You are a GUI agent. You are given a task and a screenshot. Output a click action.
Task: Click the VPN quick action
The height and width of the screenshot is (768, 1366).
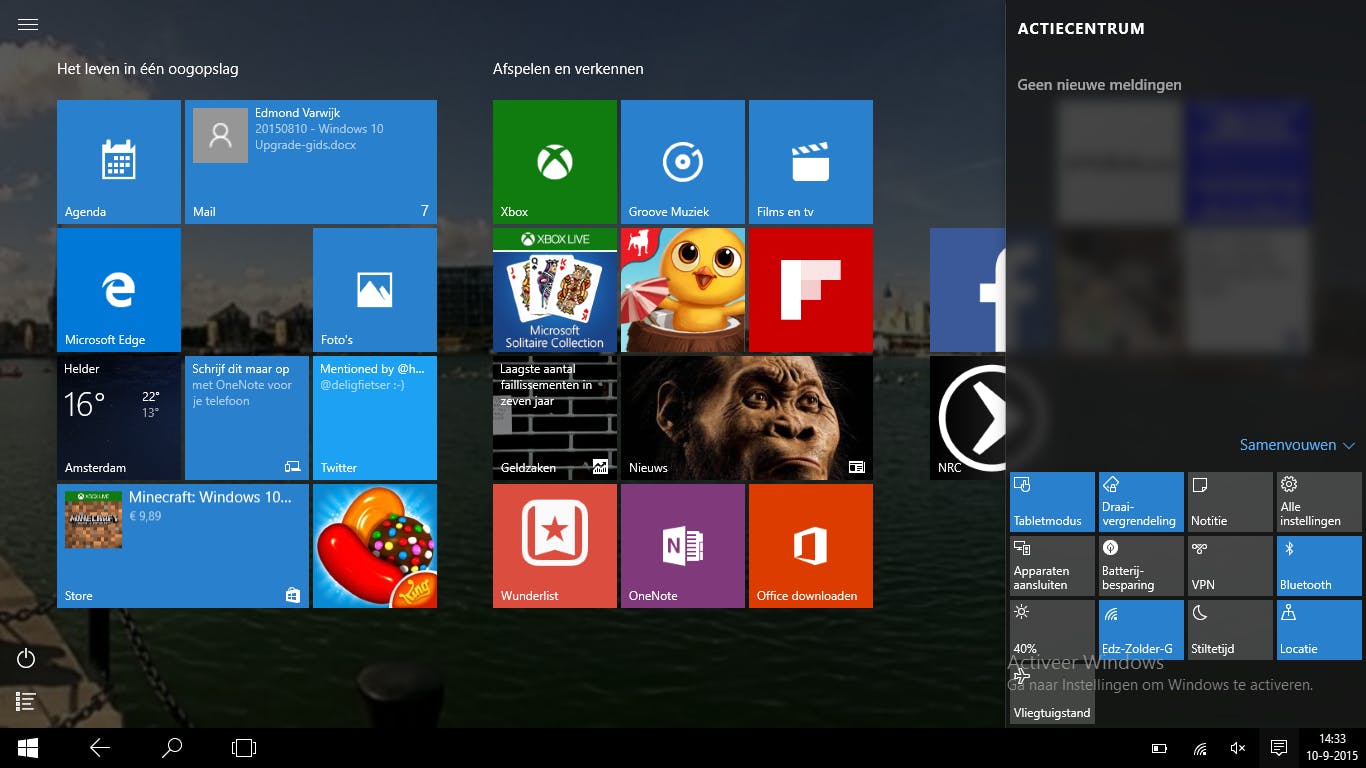[1230, 566]
